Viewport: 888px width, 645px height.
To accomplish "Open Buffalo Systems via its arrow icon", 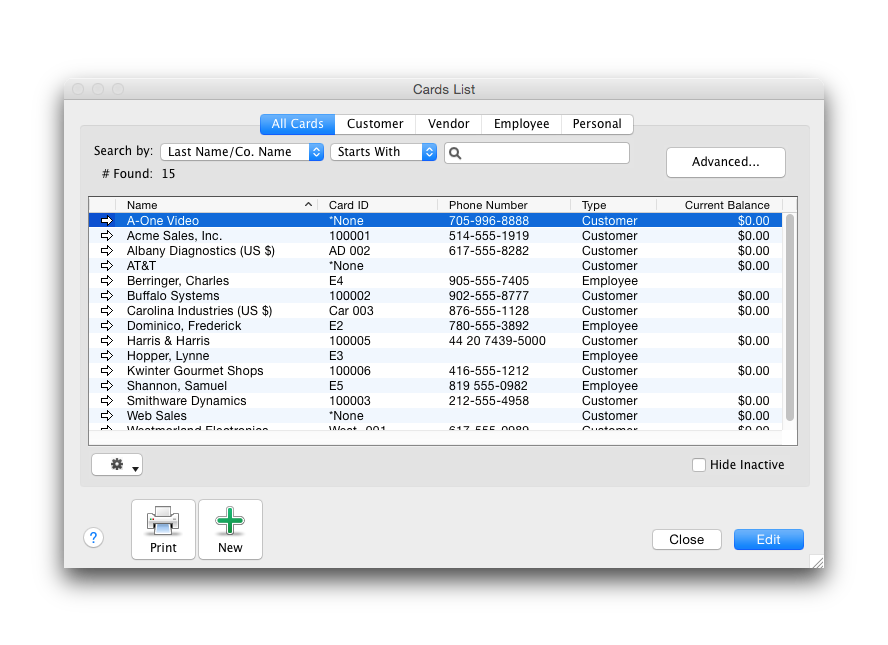I will (107, 296).
